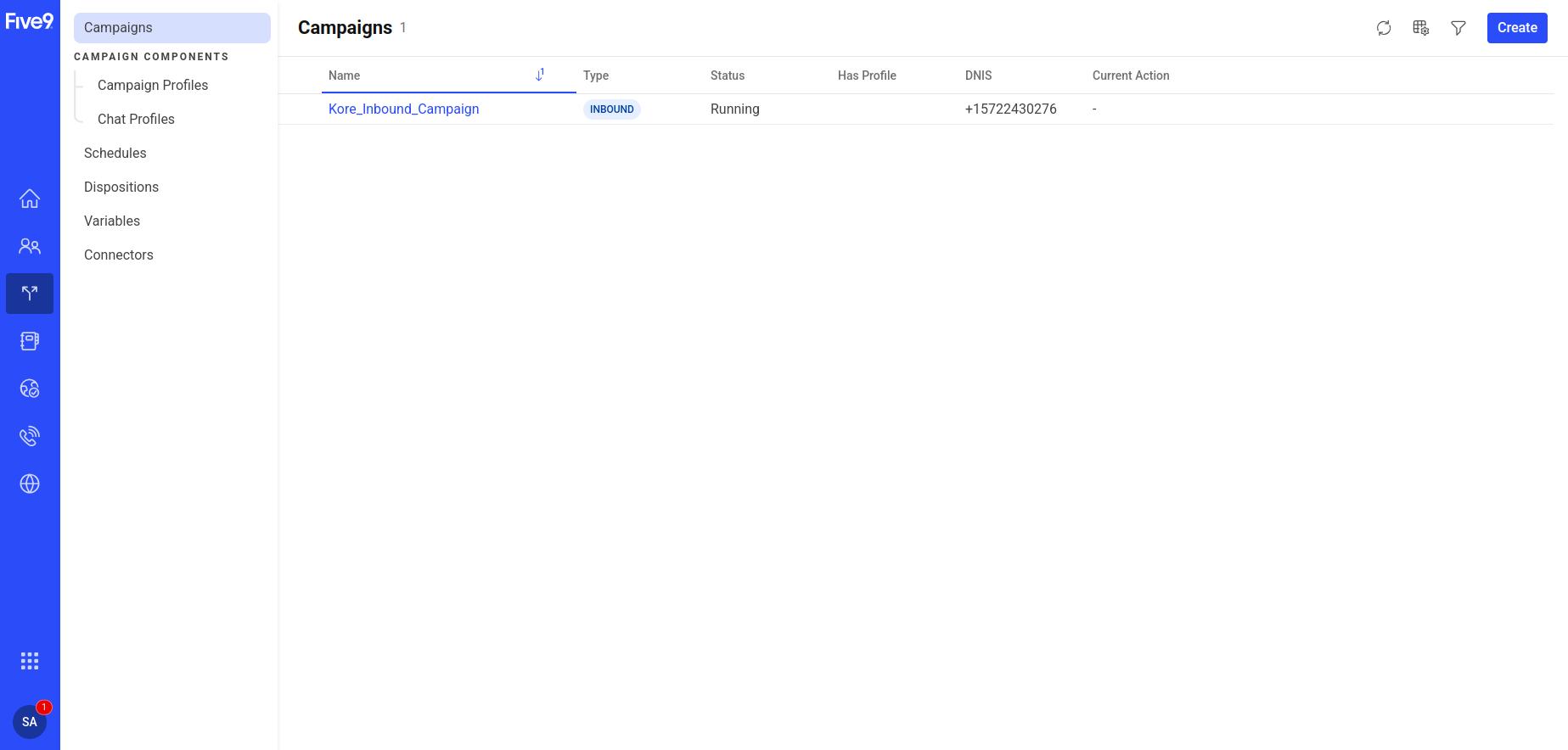The width and height of the screenshot is (1568, 750).
Task: Select Chat Profiles in navigation
Action: [136, 119]
